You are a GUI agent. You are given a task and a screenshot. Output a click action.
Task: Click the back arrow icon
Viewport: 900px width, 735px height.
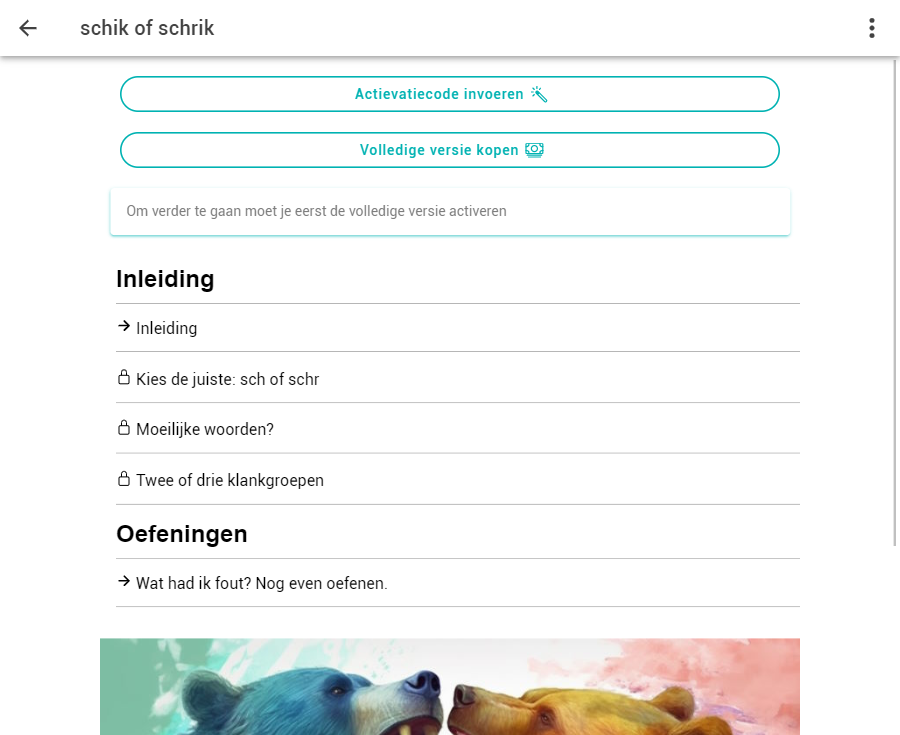coord(28,28)
